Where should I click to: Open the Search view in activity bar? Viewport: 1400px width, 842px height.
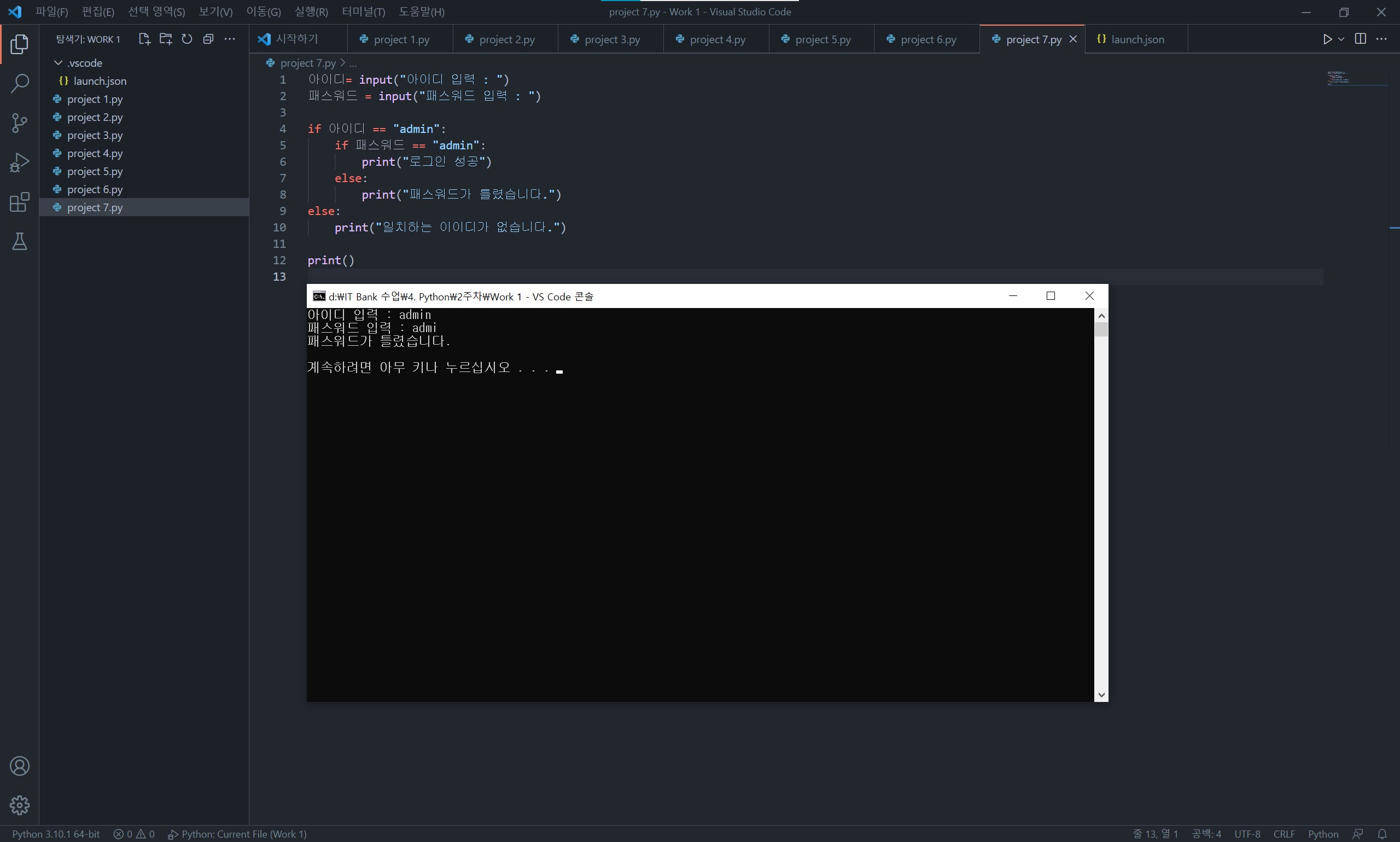click(x=19, y=83)
